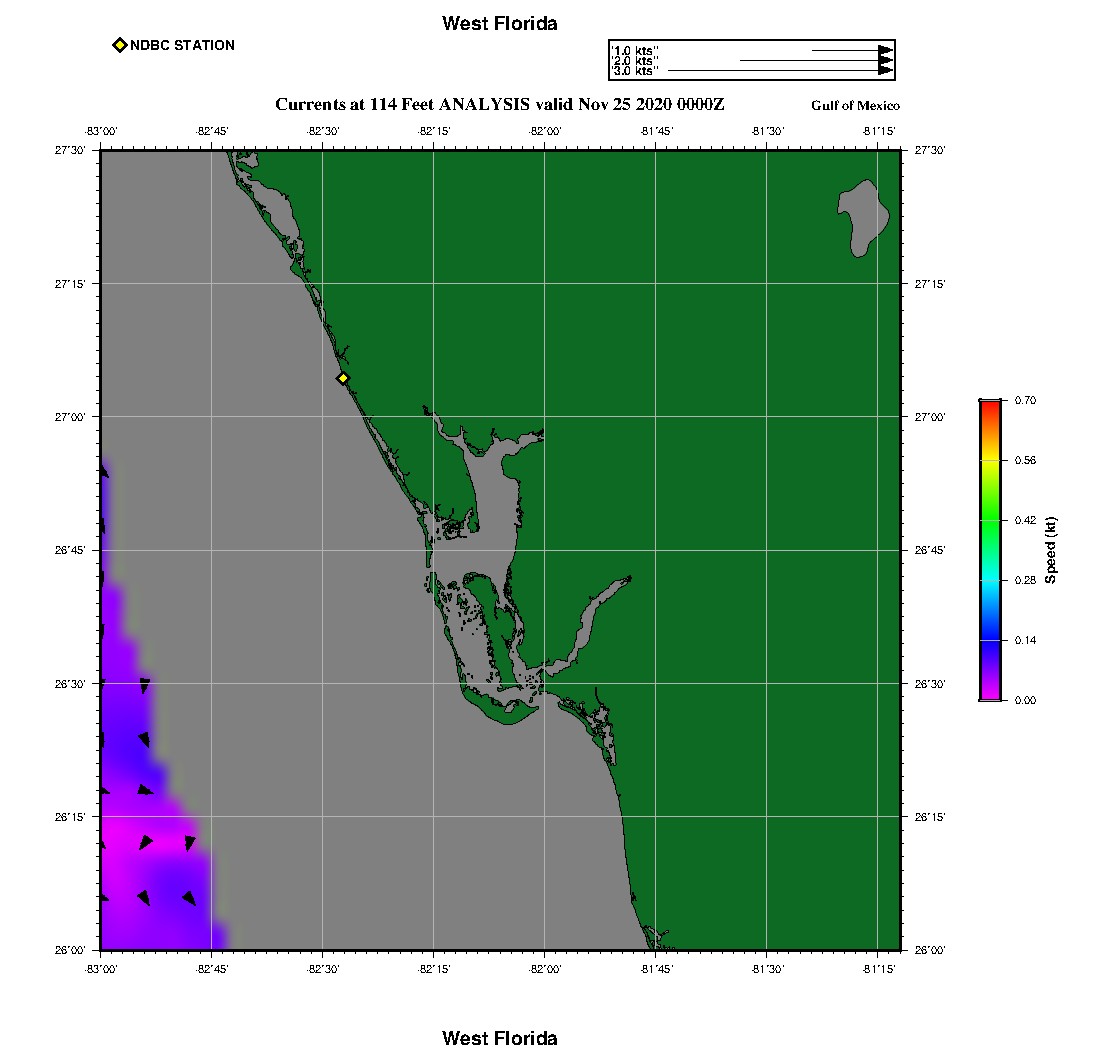Expand the Gulf of Mexico region label
The height and width of the screenshot is (1050, 1100).
pos(857,104)
